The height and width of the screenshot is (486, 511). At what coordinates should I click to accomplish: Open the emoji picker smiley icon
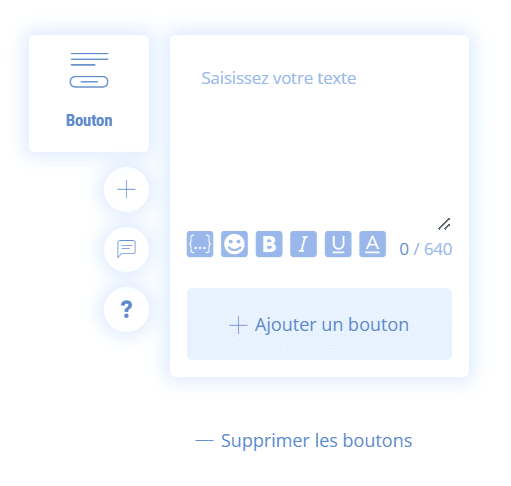click(x=234, y=244)
